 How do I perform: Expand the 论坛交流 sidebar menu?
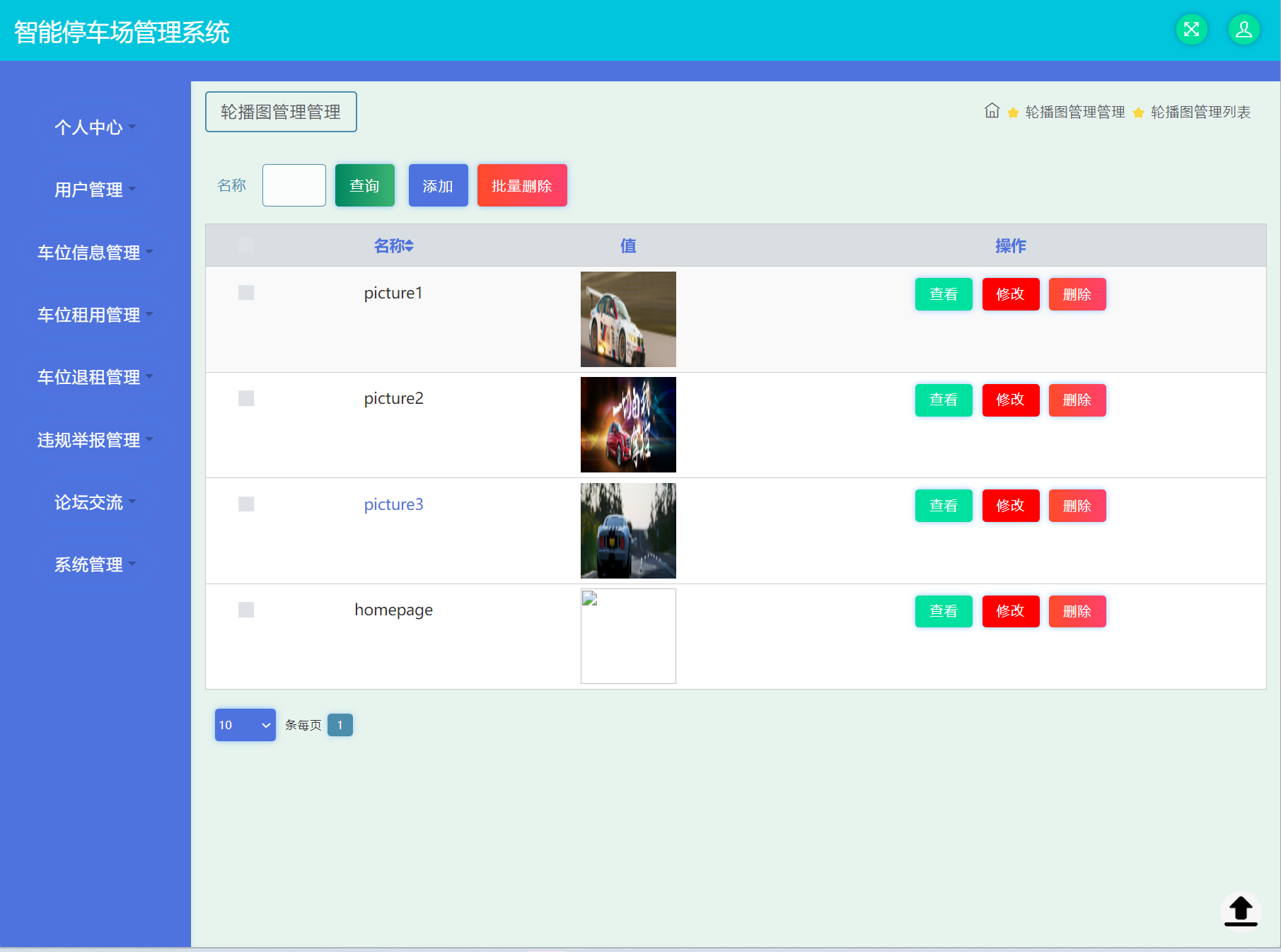click(x=95, y=502)
